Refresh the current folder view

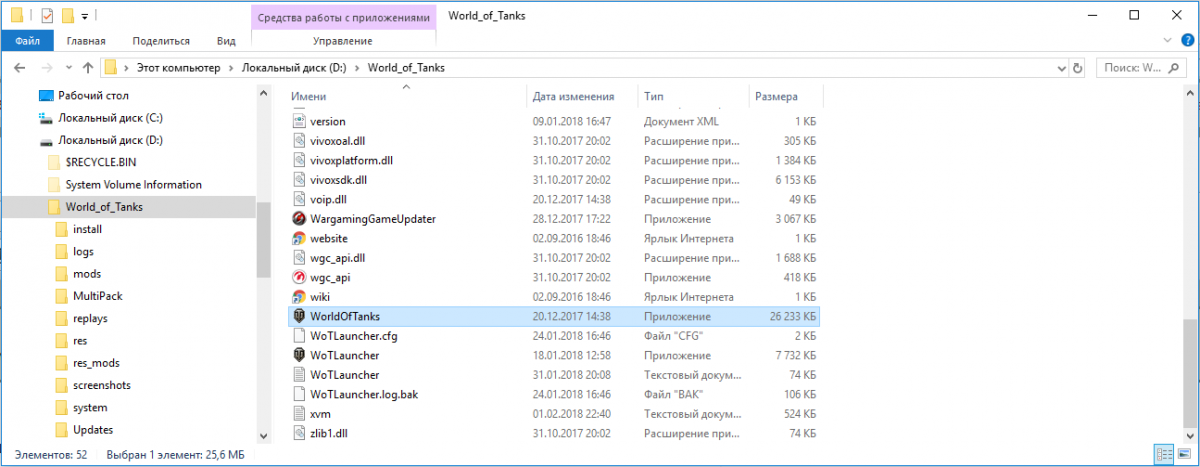(x=1077, y=68)
